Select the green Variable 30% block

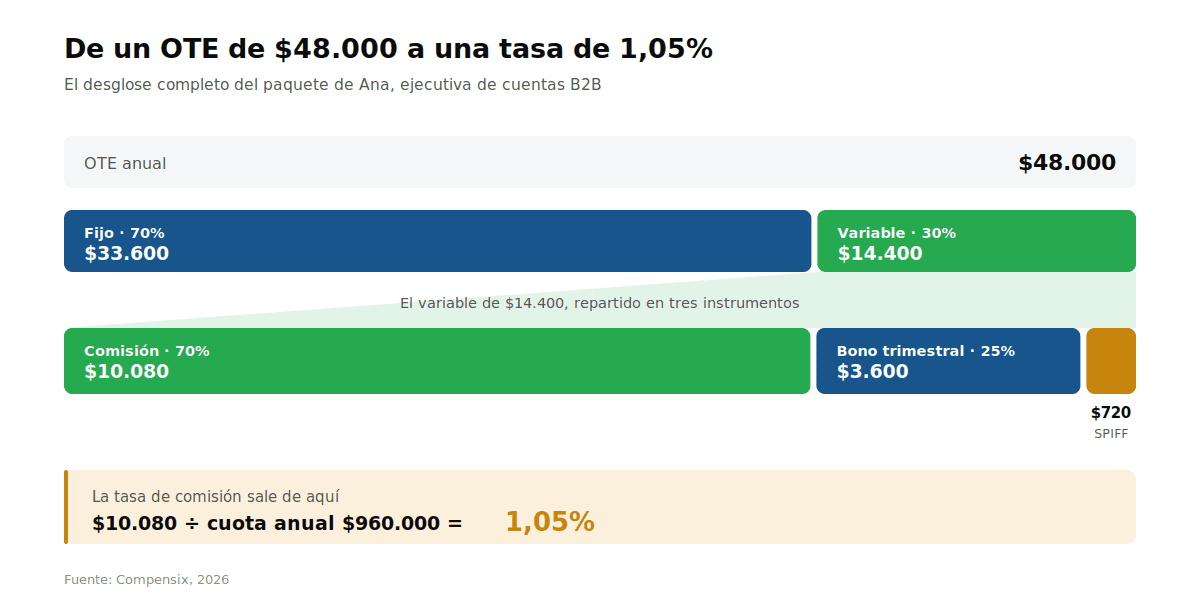point(976,241)
